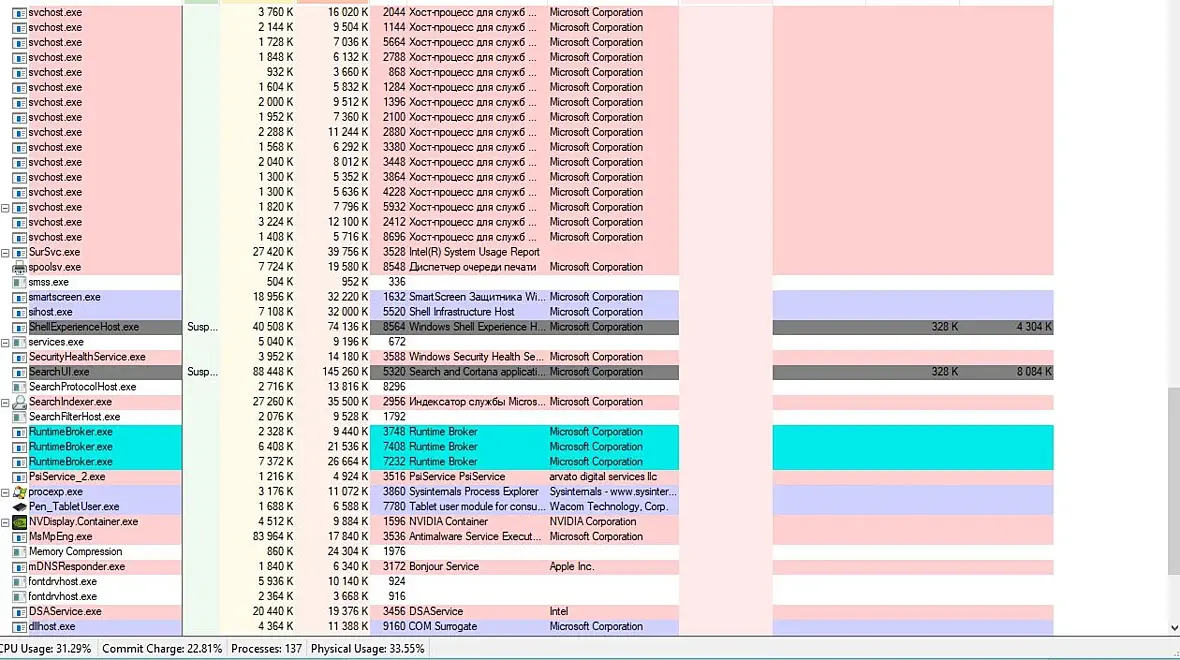Collapse the SearchIndexer.exe tree node
Screen dimensions: 1180x660
click(5, 403)
